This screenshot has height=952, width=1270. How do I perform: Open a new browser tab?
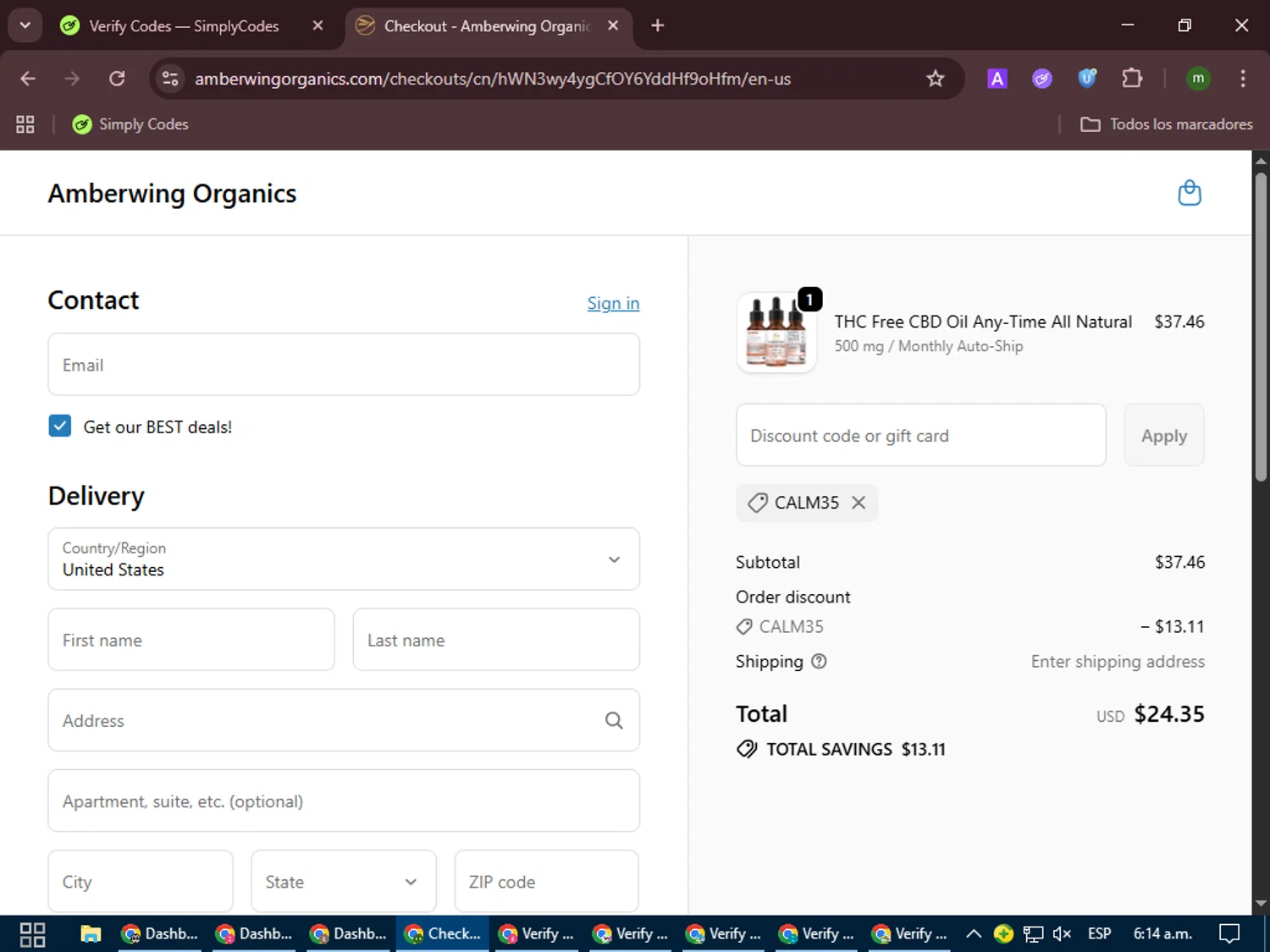point(657,25)
